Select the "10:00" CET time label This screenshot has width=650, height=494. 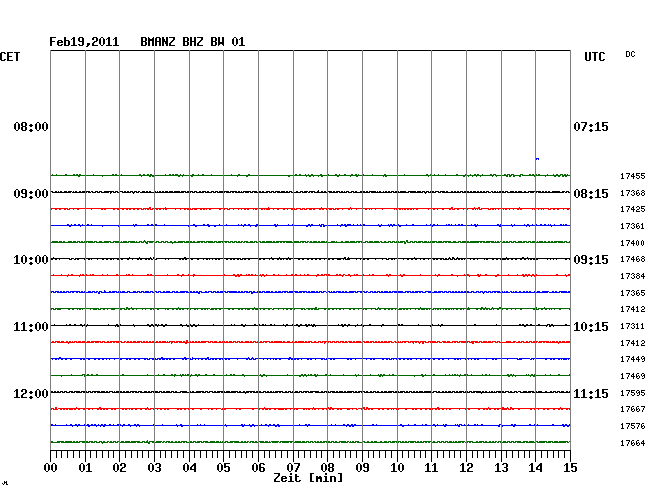pyautogui.click(x=31, y=260)
